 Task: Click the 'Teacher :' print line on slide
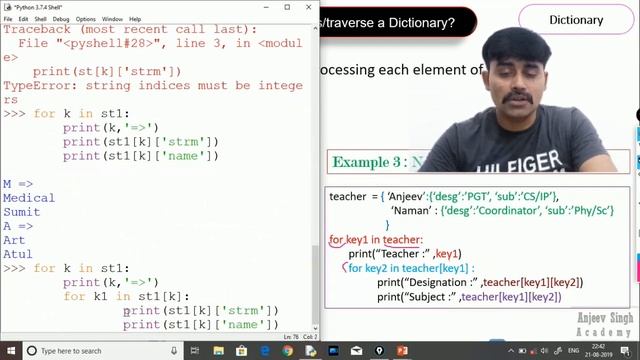click(x=405, y=254)
